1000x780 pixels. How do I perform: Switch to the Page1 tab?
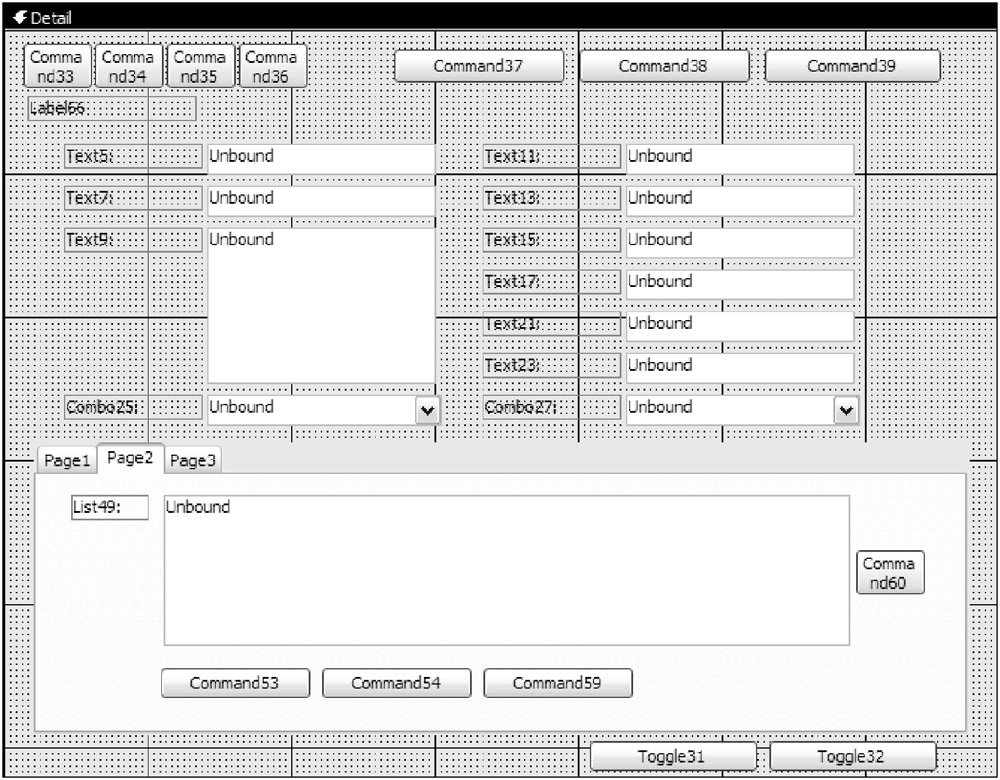click(x=67, y=461)
